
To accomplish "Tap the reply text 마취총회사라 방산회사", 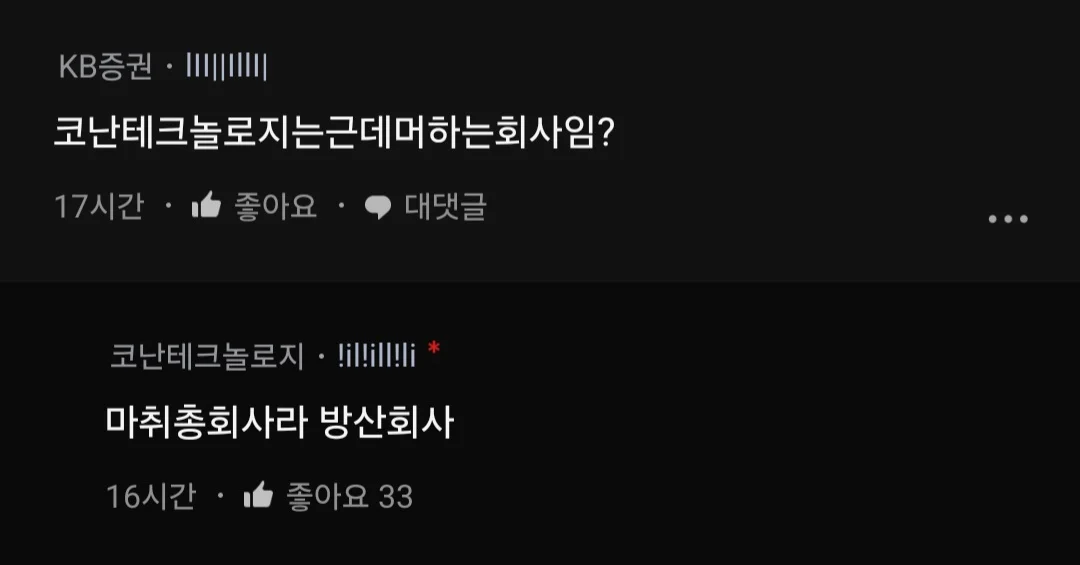I will tap(280, 422).
